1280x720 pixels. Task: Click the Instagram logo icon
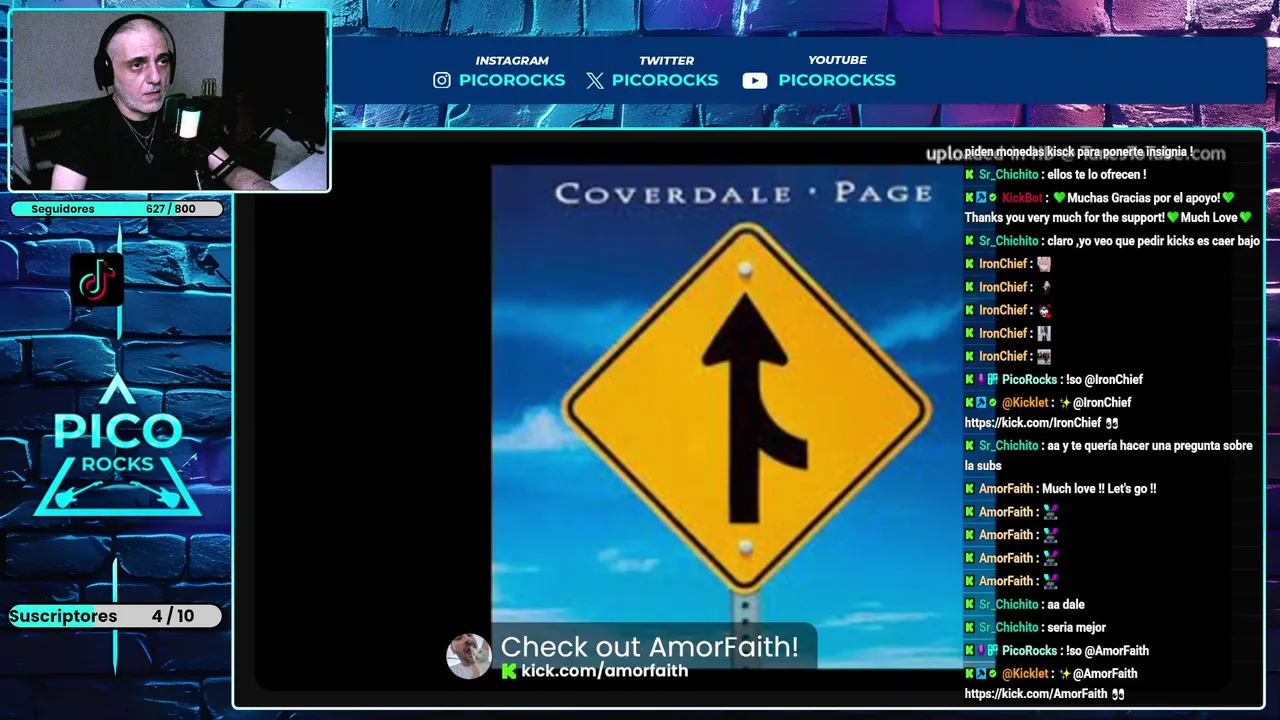(442, 80)
